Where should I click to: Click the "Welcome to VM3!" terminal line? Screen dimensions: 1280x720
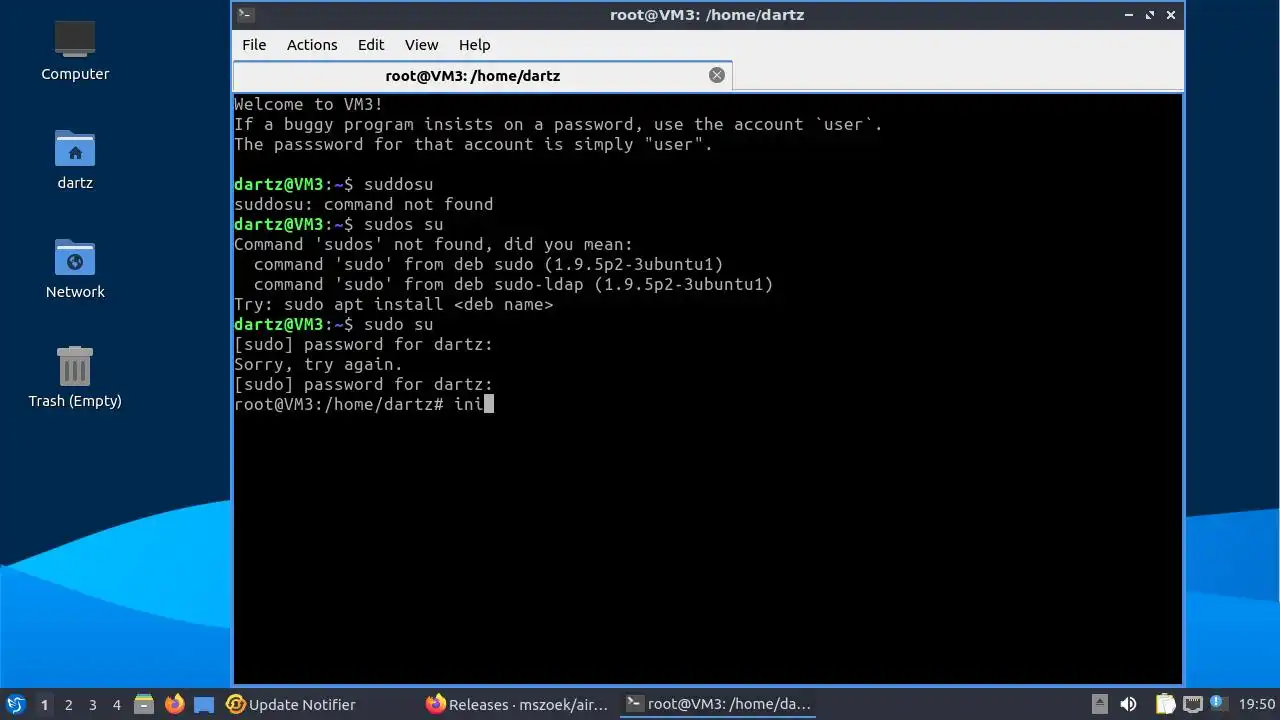point(309,104)
